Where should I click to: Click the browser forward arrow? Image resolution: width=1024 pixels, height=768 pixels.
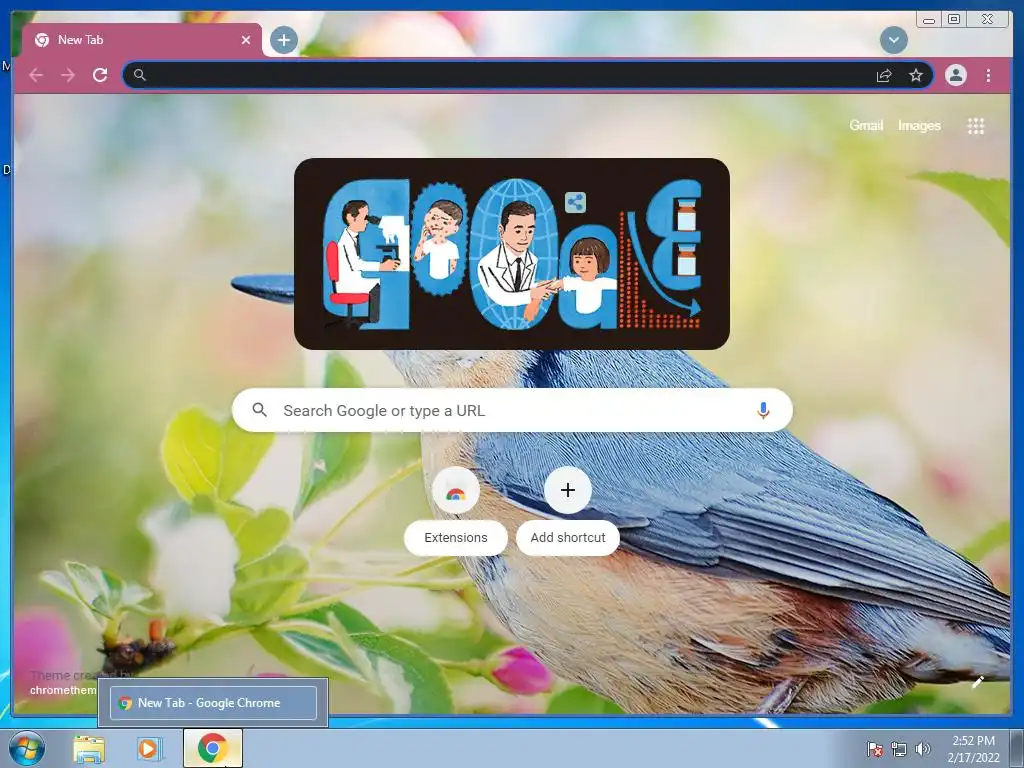pyautogui.click(x=68, y=75)
